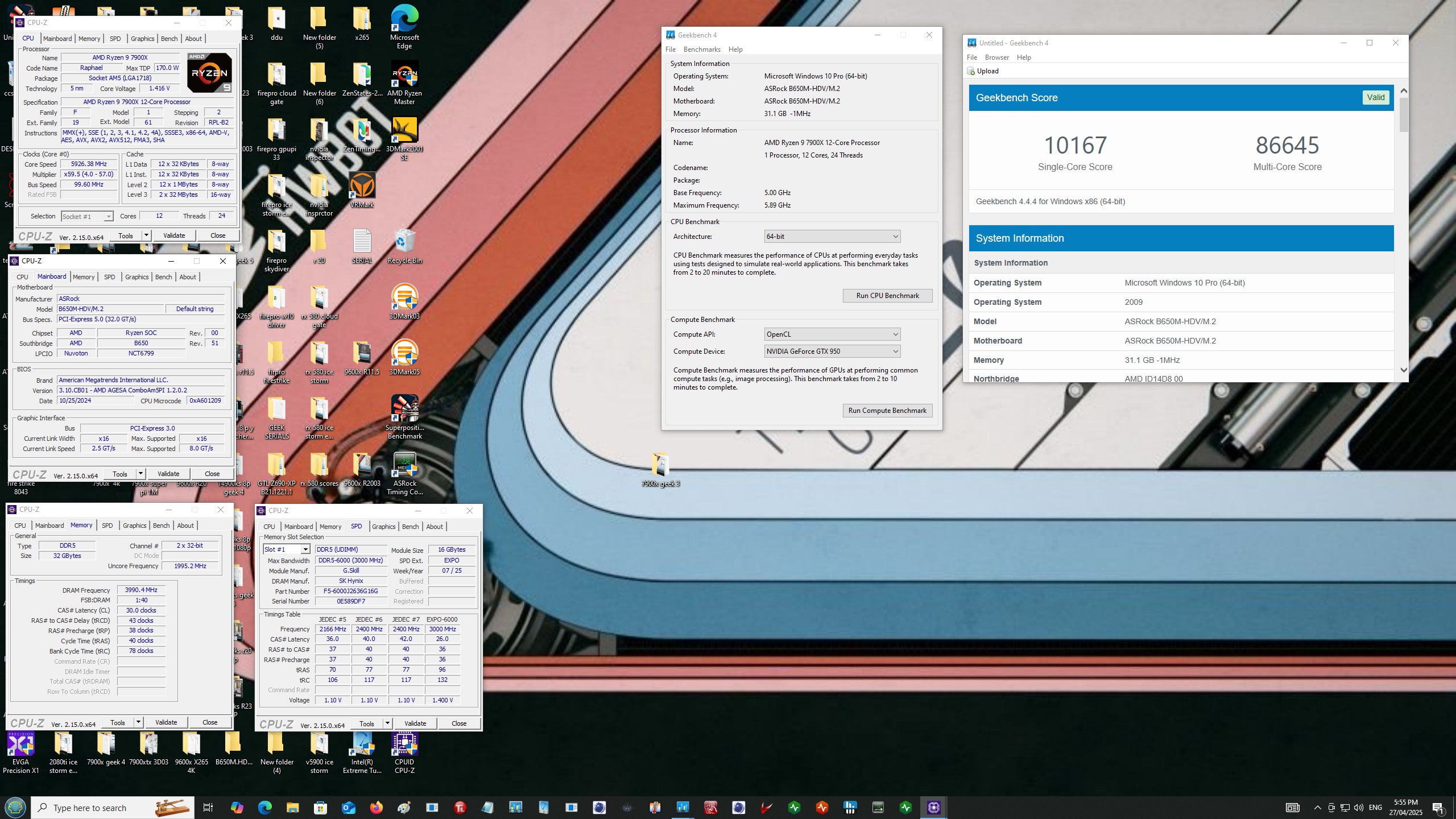This screenshot has height=819, width=1456.
Task: Click Validate in CPU-Z SPD window
Action: (x=415, y=723)
